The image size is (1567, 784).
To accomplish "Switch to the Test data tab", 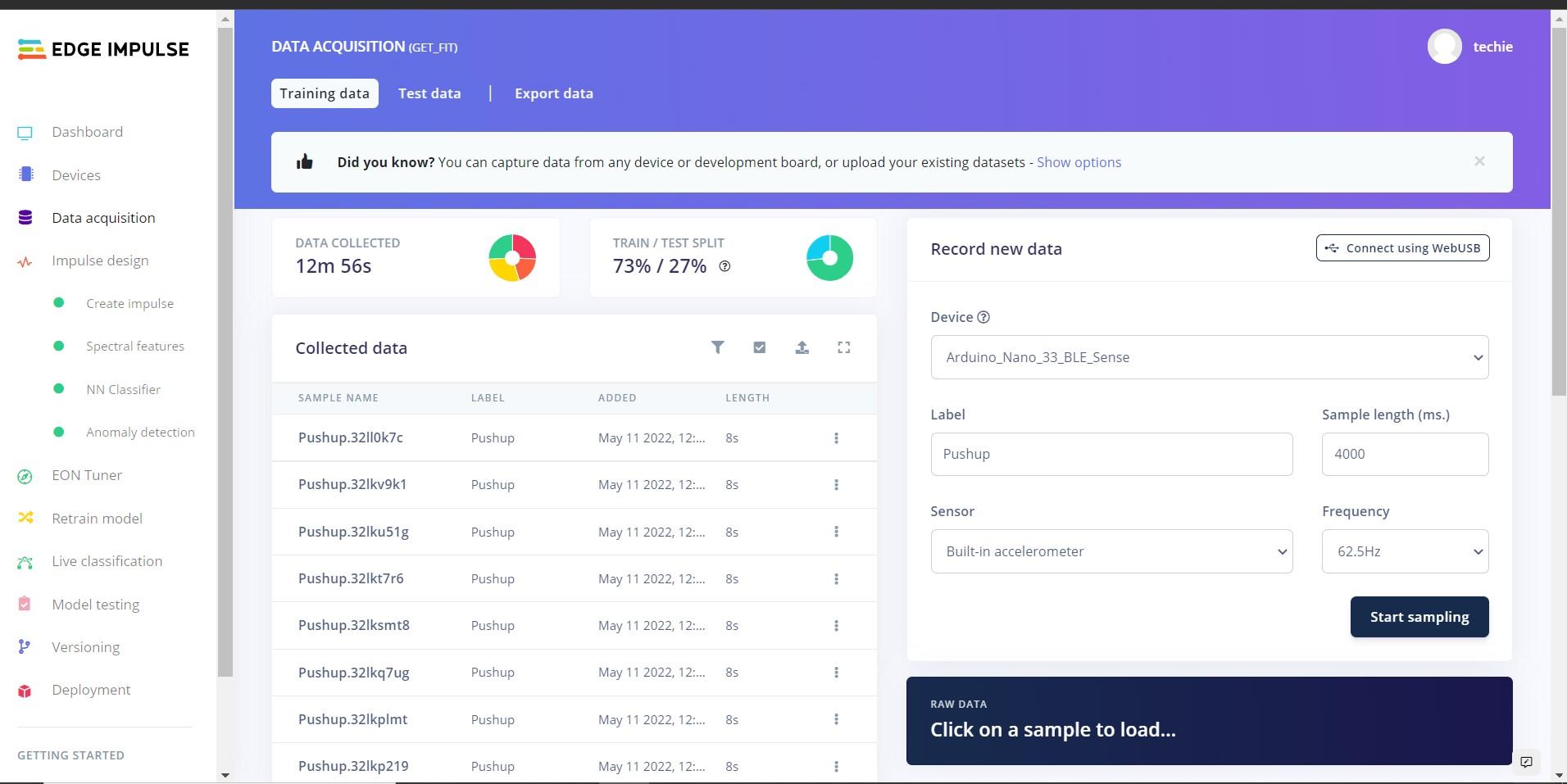I will (x=429, y=93).
